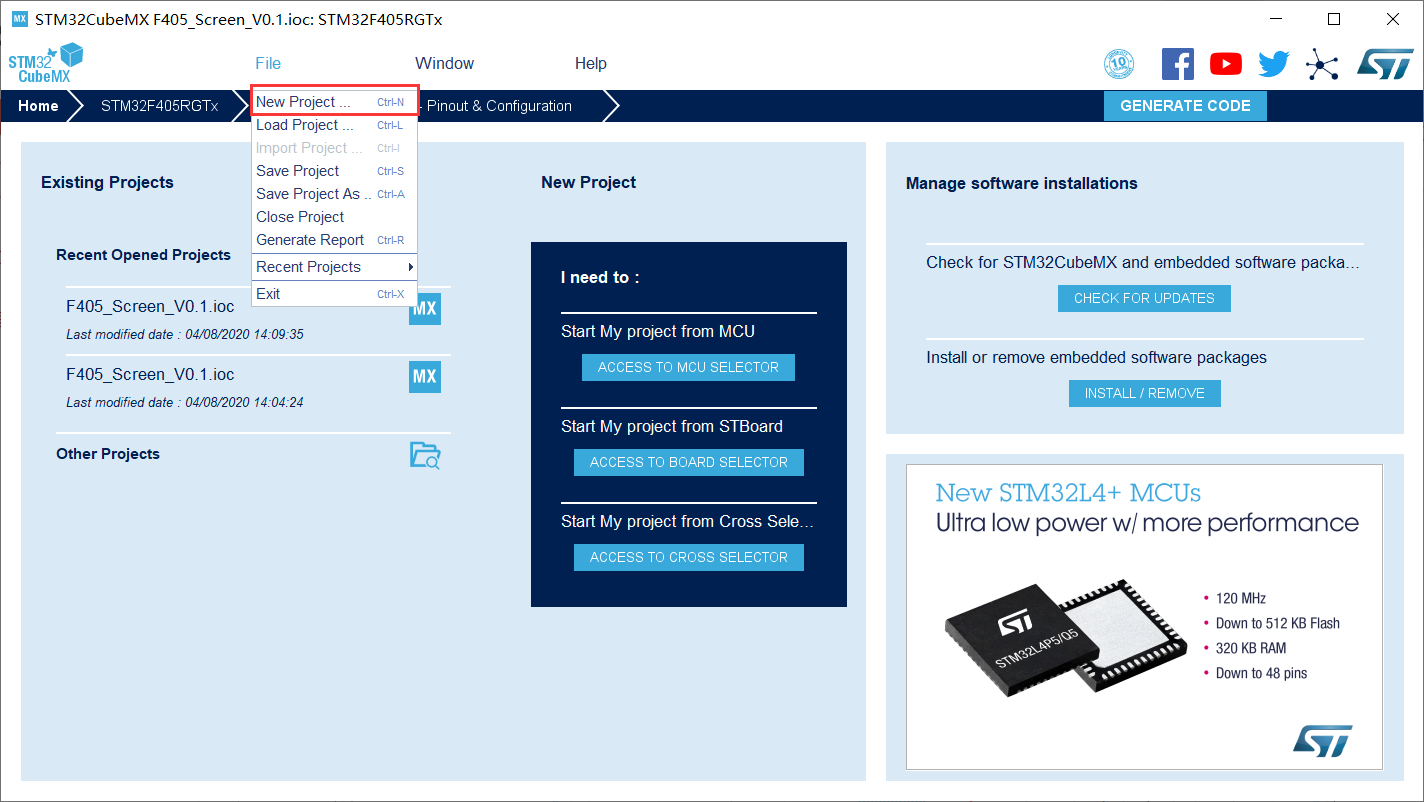The width and height of the screenshot is (1424, 802).
Task: Choose New Project from File menu
Action: [x=334, y=102]
